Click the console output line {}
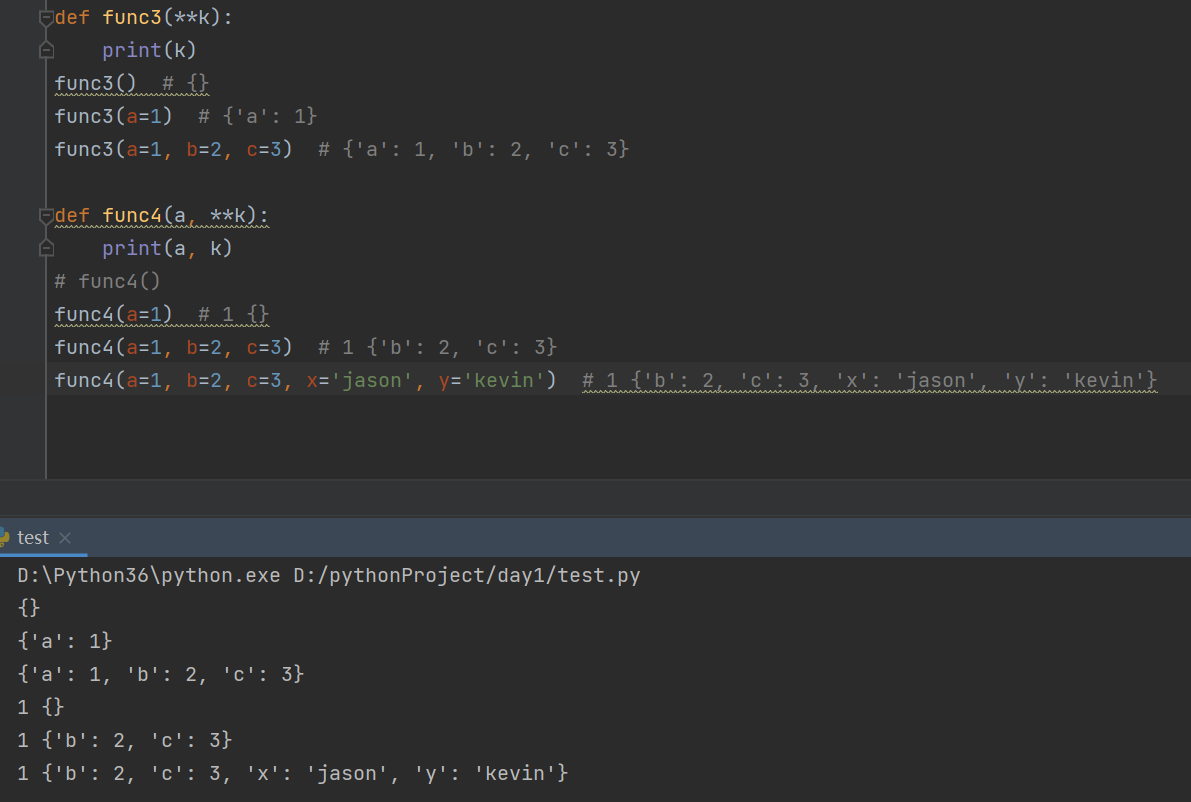The width and height of the screenshot is (1191, 802). (29, 608)
